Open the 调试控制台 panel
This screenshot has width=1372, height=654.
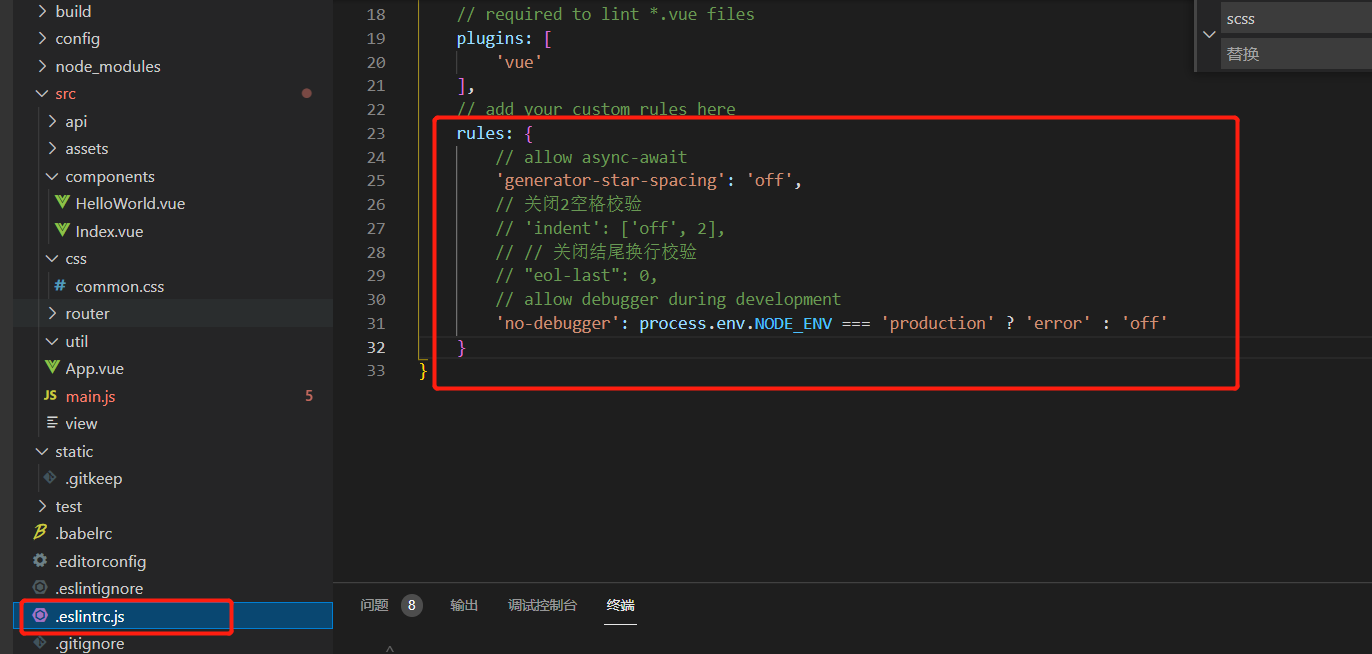pyautogui.click(x=543, y=604)
